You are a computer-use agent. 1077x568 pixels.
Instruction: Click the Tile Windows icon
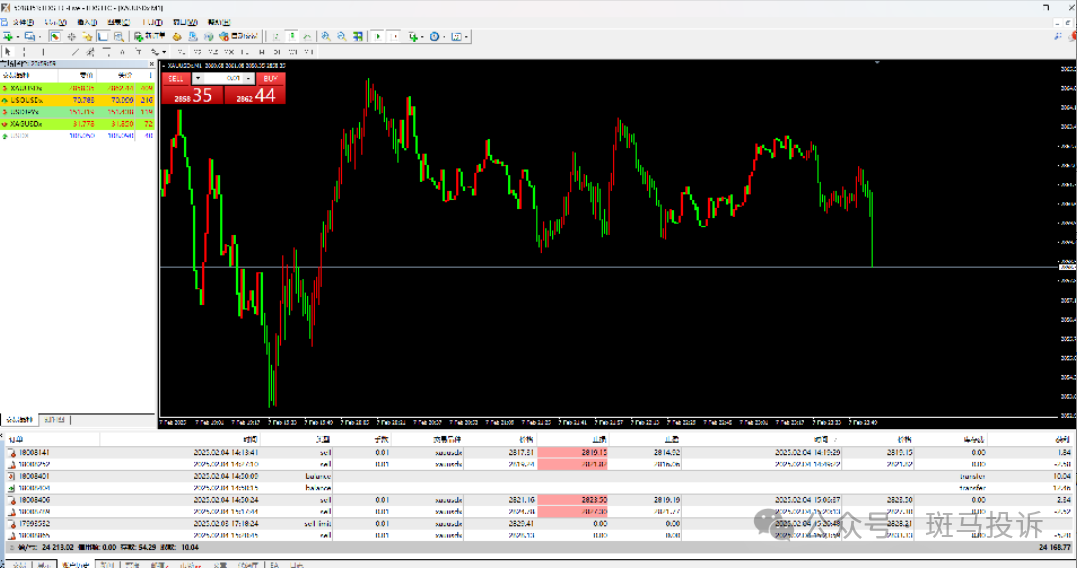click(357, 36)
